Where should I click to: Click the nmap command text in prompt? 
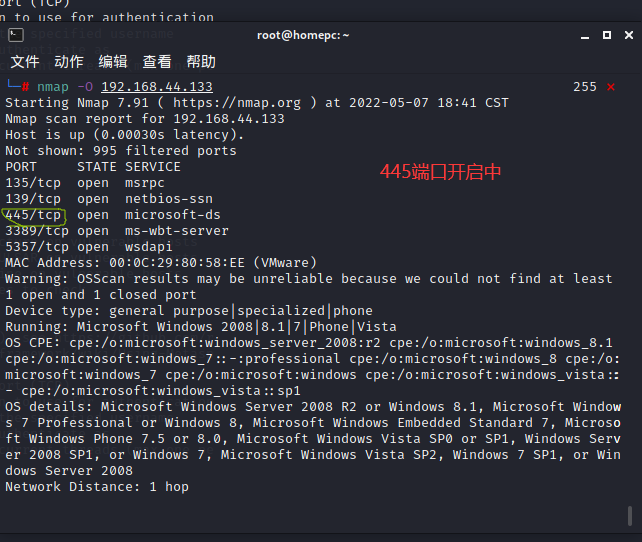[53, 87]
